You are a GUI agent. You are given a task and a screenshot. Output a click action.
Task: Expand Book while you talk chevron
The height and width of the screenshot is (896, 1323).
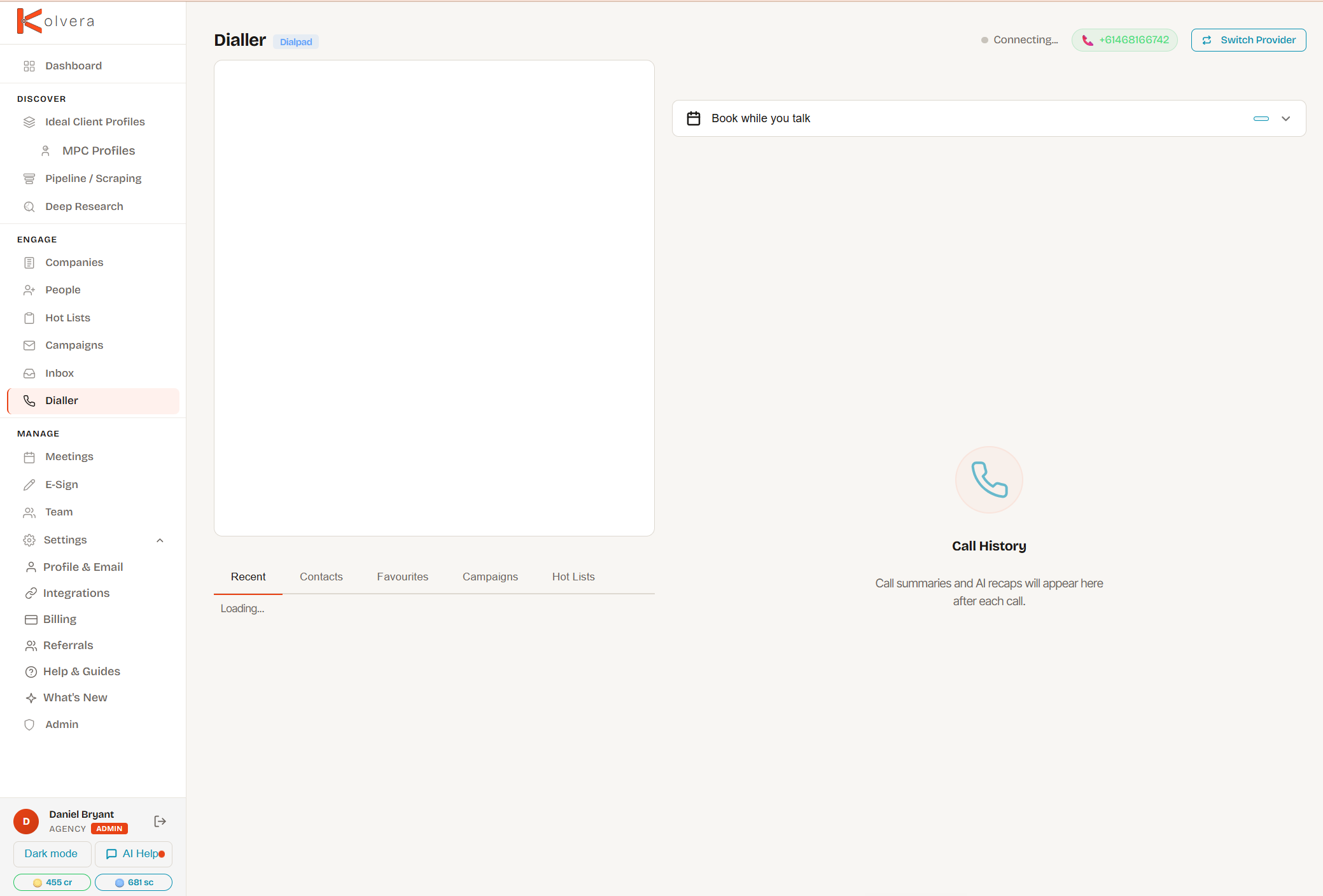point(1286,118)
